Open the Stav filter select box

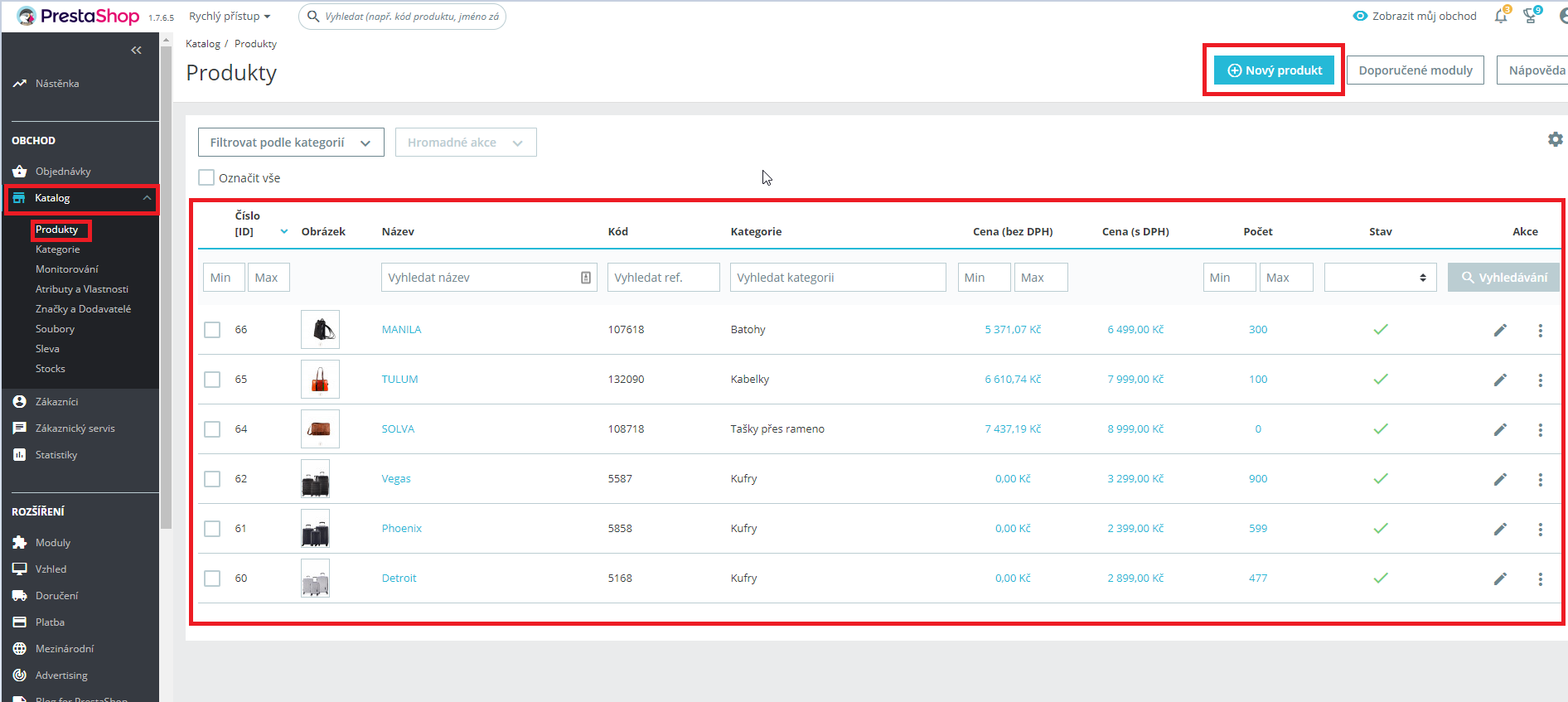pyautogui.click(x=1381, y=278)
